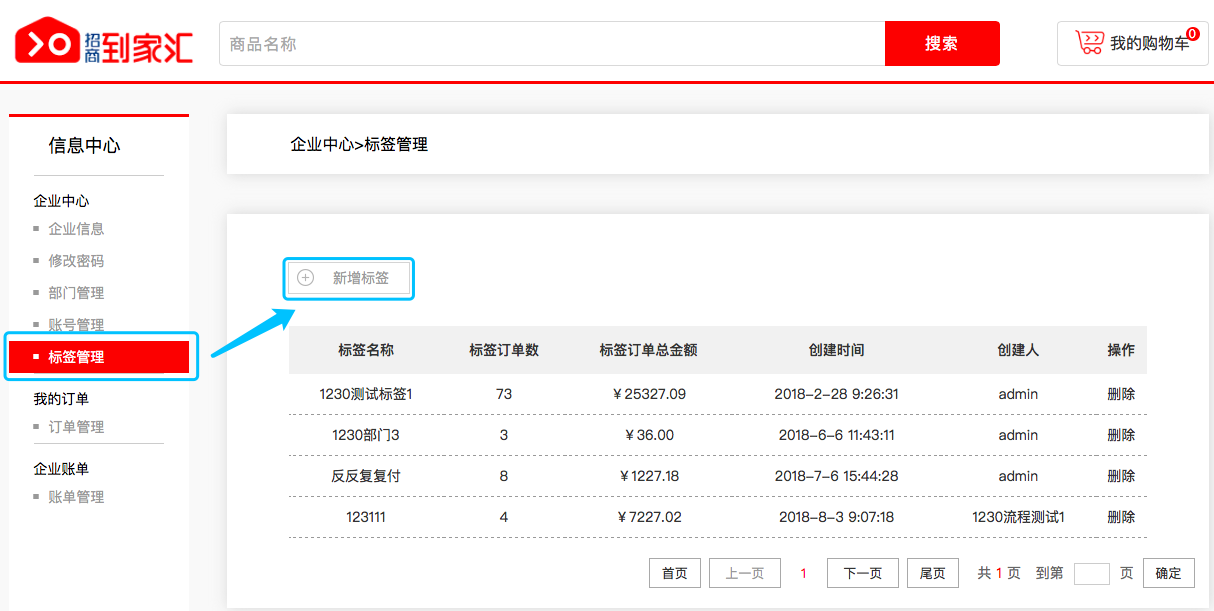Screen dimensions: 1214x611
Task: Go to 下一页 next page
Action: 862,573
